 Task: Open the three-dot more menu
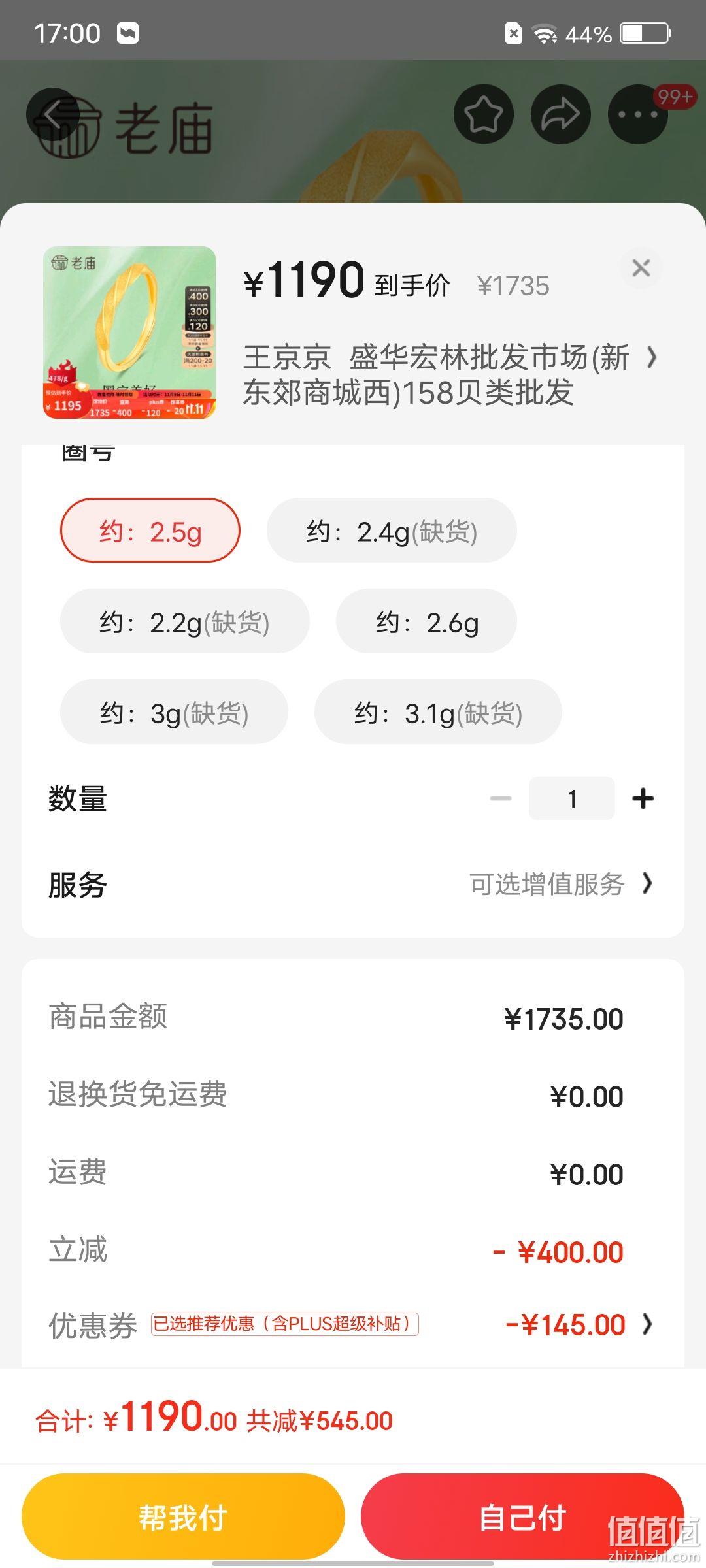[638, 114]
